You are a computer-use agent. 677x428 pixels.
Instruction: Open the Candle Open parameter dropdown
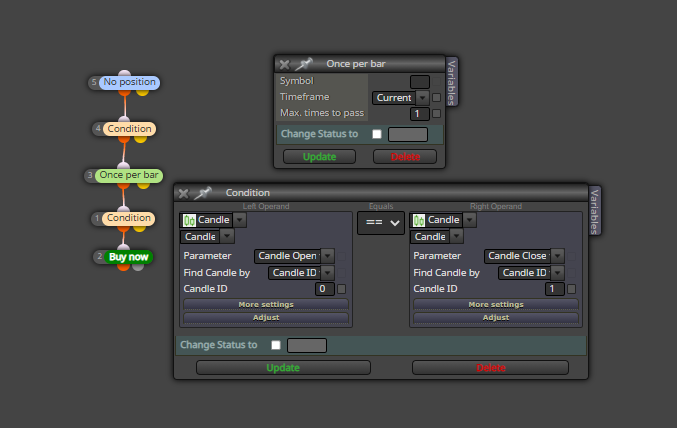(x=294, y=256)
